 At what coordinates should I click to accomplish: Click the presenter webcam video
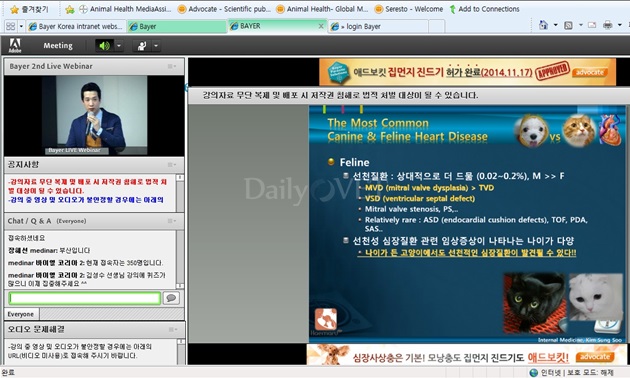[x=94, y=115]
